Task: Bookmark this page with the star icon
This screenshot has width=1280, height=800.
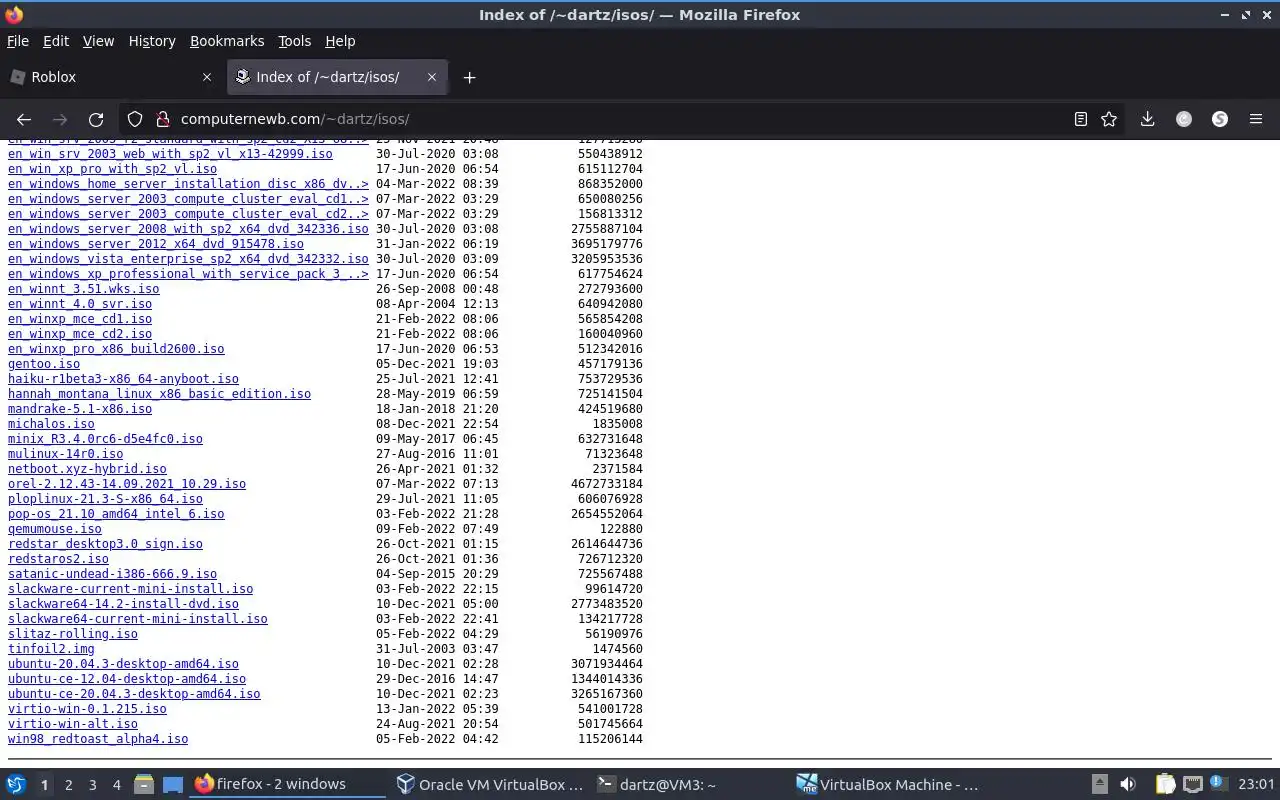Action: [1109, 119]
